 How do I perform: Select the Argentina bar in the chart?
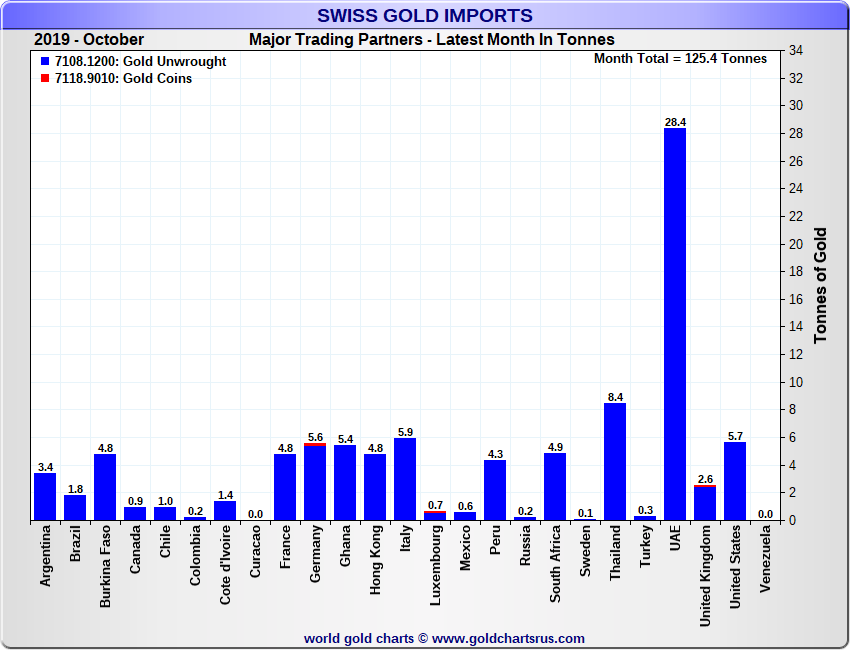click(x=45, y=497)
